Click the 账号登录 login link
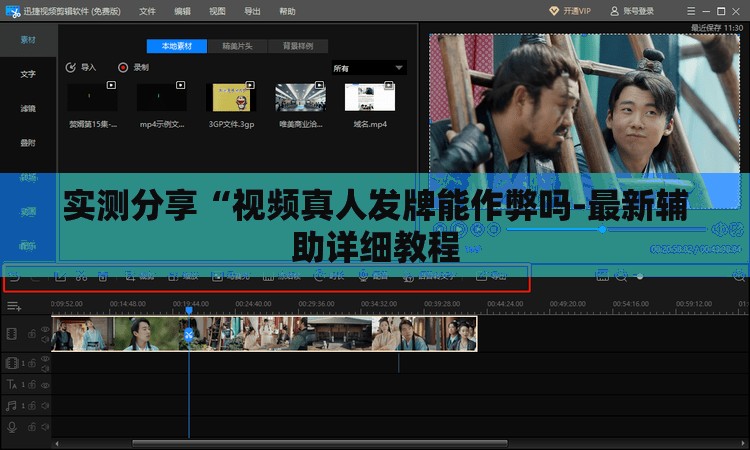The height and width of the screenshot is (450, 750). (632, 11)
